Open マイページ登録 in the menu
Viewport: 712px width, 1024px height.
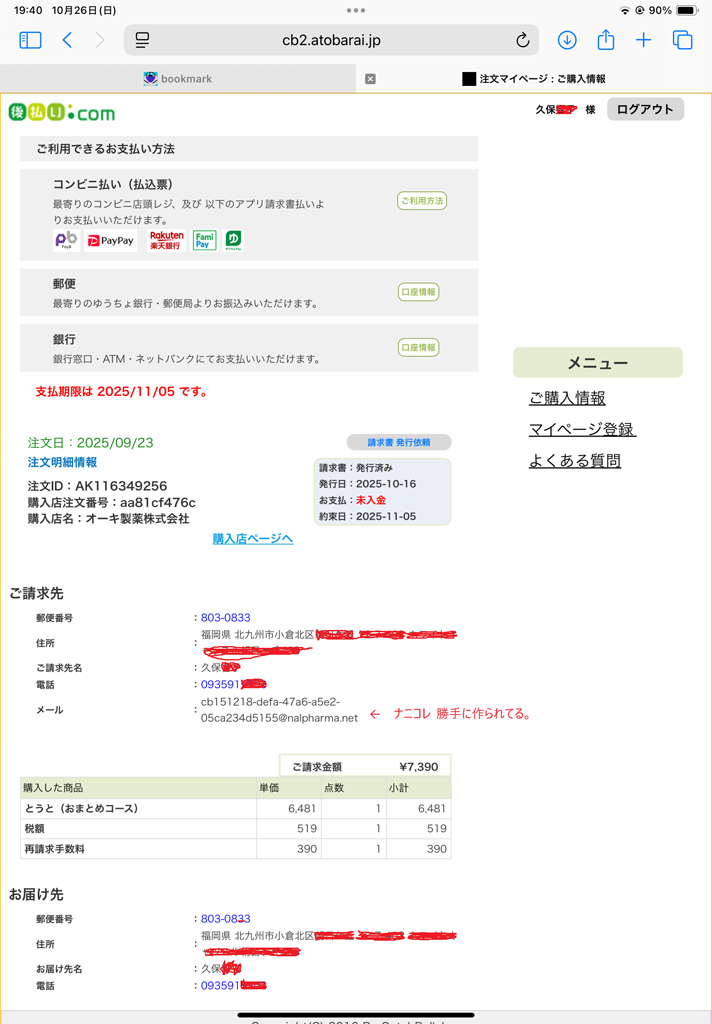pos(582,429)
